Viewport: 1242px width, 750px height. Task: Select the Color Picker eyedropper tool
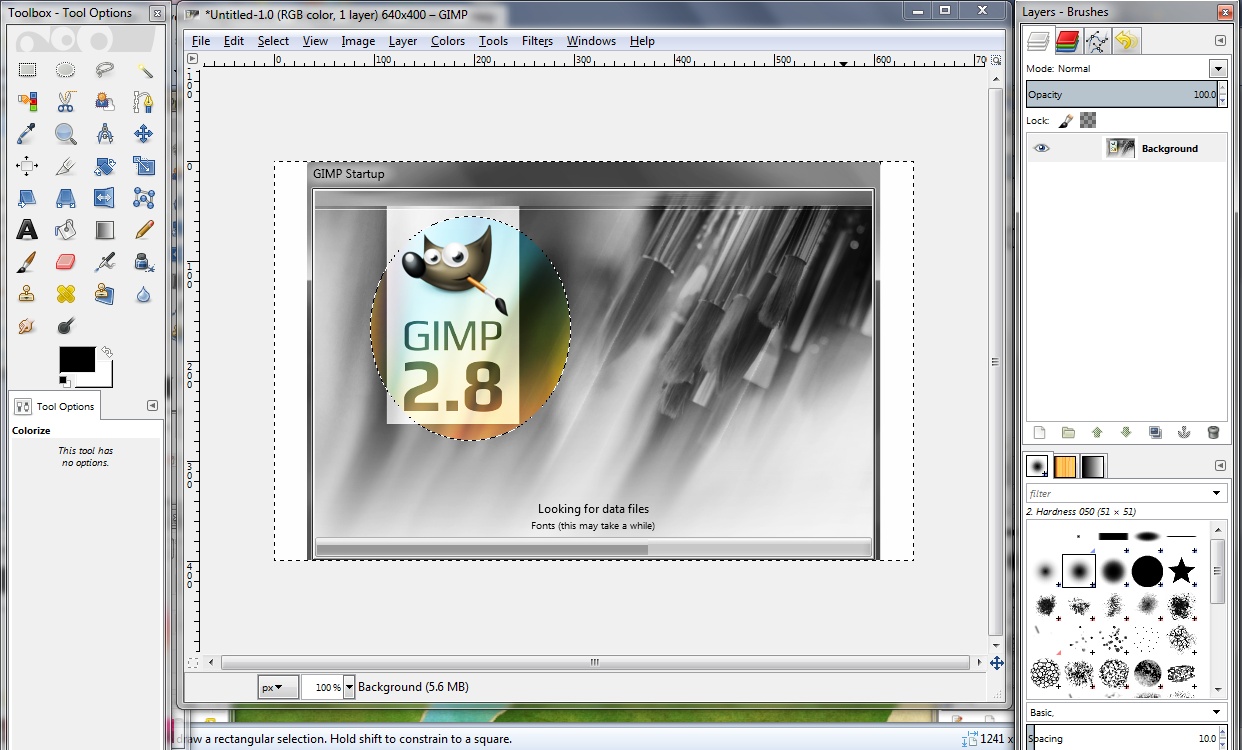pyautogui.click(x=27, y=133)
